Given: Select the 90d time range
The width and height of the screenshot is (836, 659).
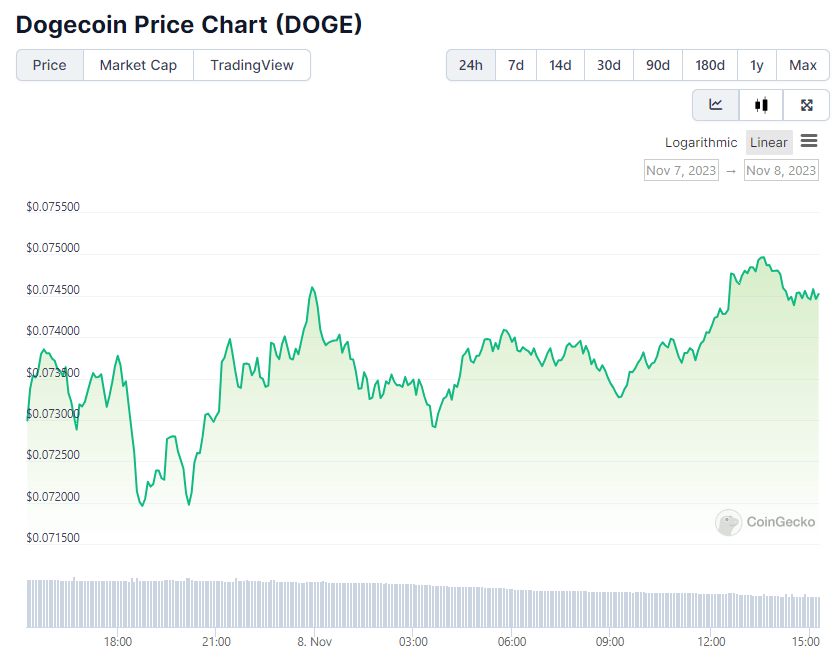Looking at the screenshot, I should (x=657, y=65).
